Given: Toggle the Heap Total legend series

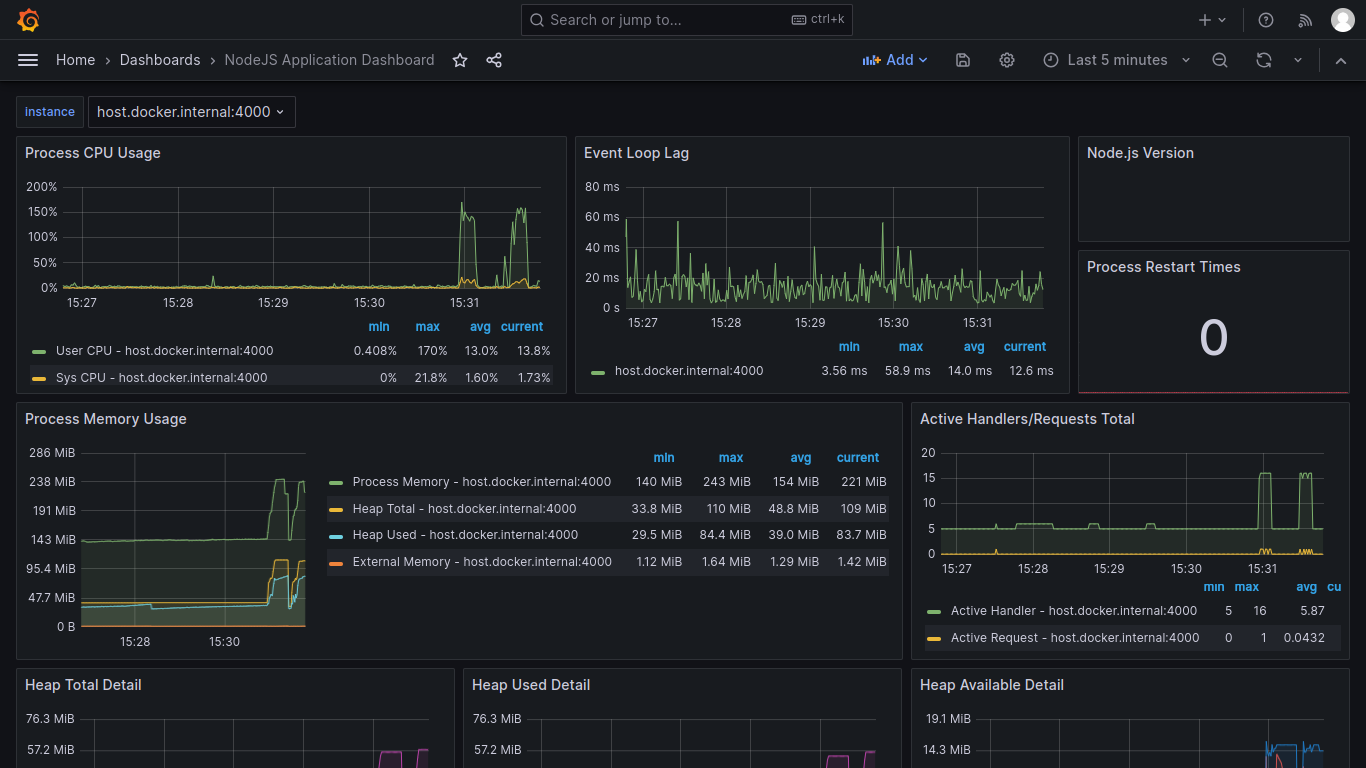Looking at the screenshot, I should [465, 509].
